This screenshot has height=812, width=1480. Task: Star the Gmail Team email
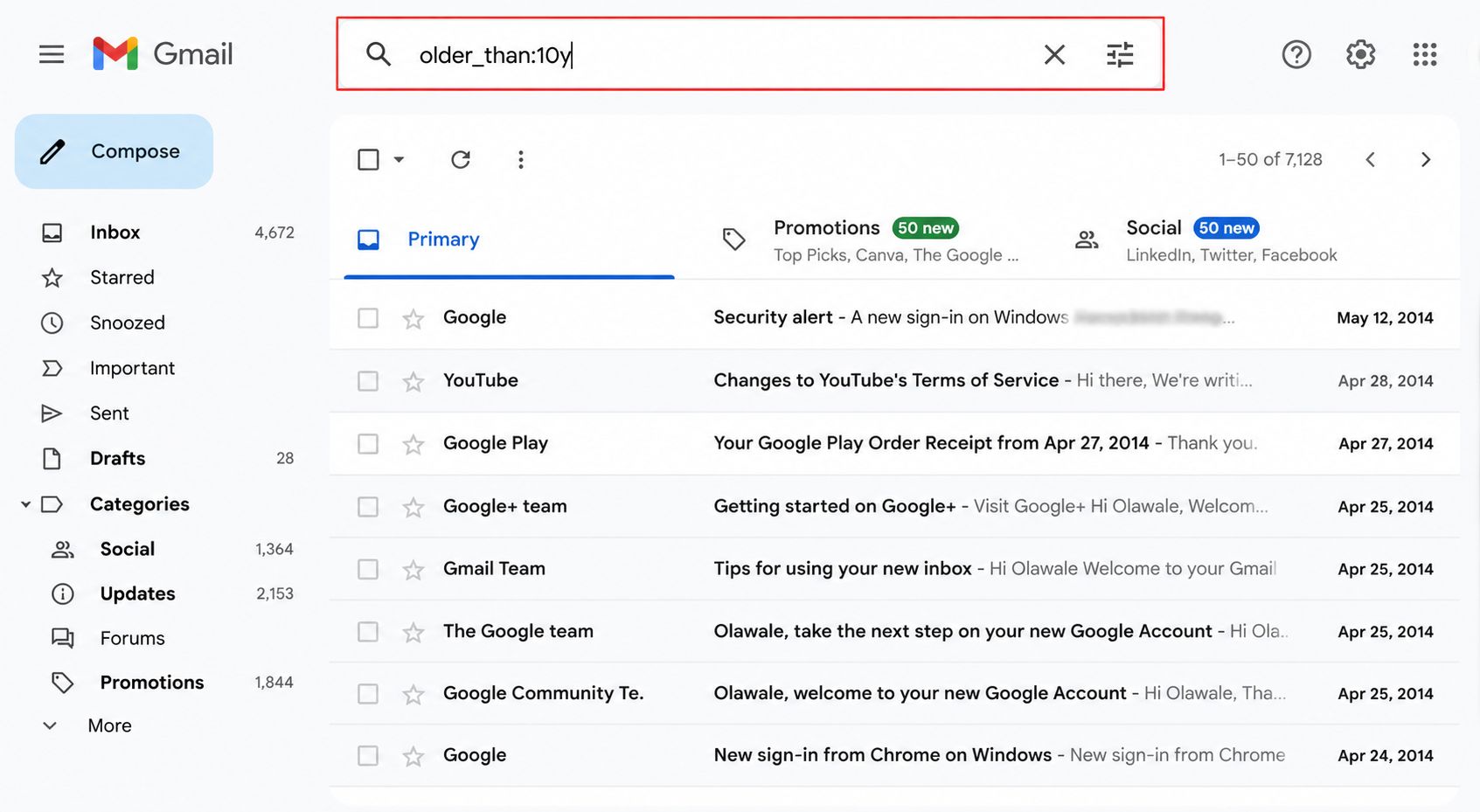413,570
